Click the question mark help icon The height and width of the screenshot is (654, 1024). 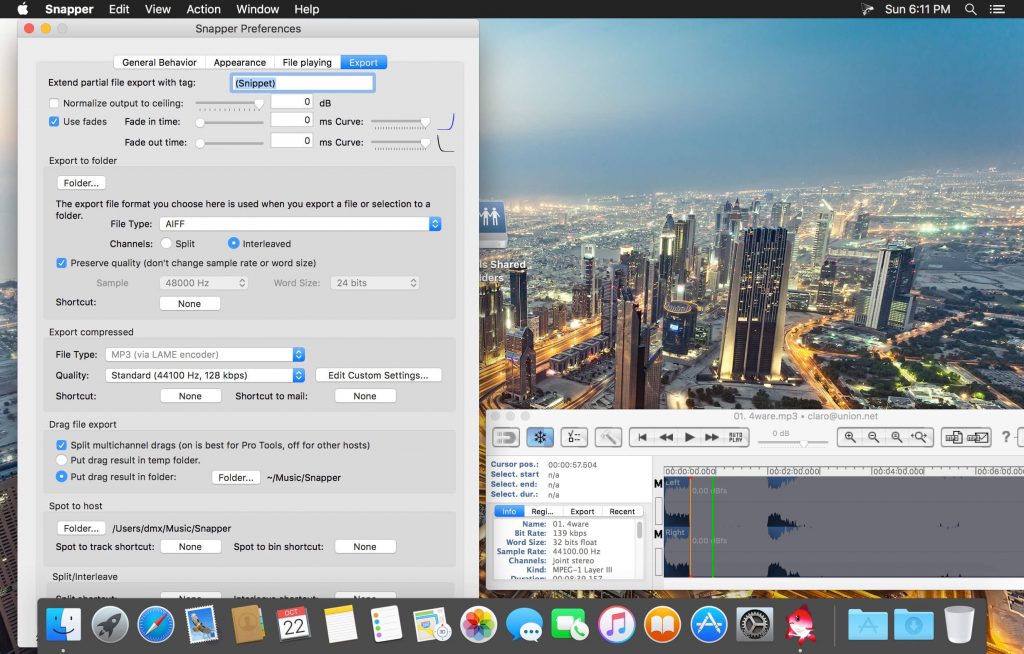tap(1006, 437)
